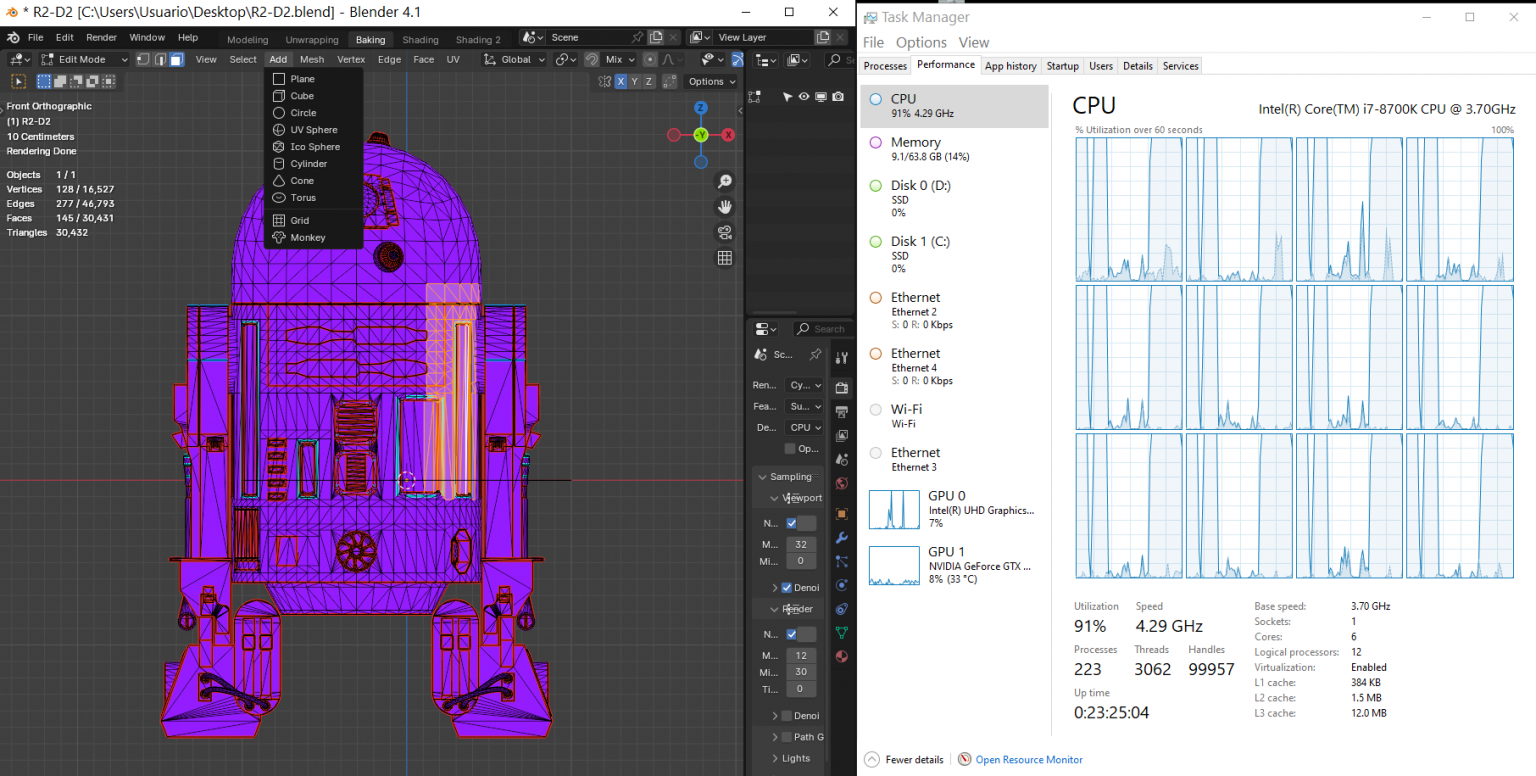The width and height of the screenshot is (1536, 776).
Task: Open the Material properties tab icon
Action: (841, 656)
